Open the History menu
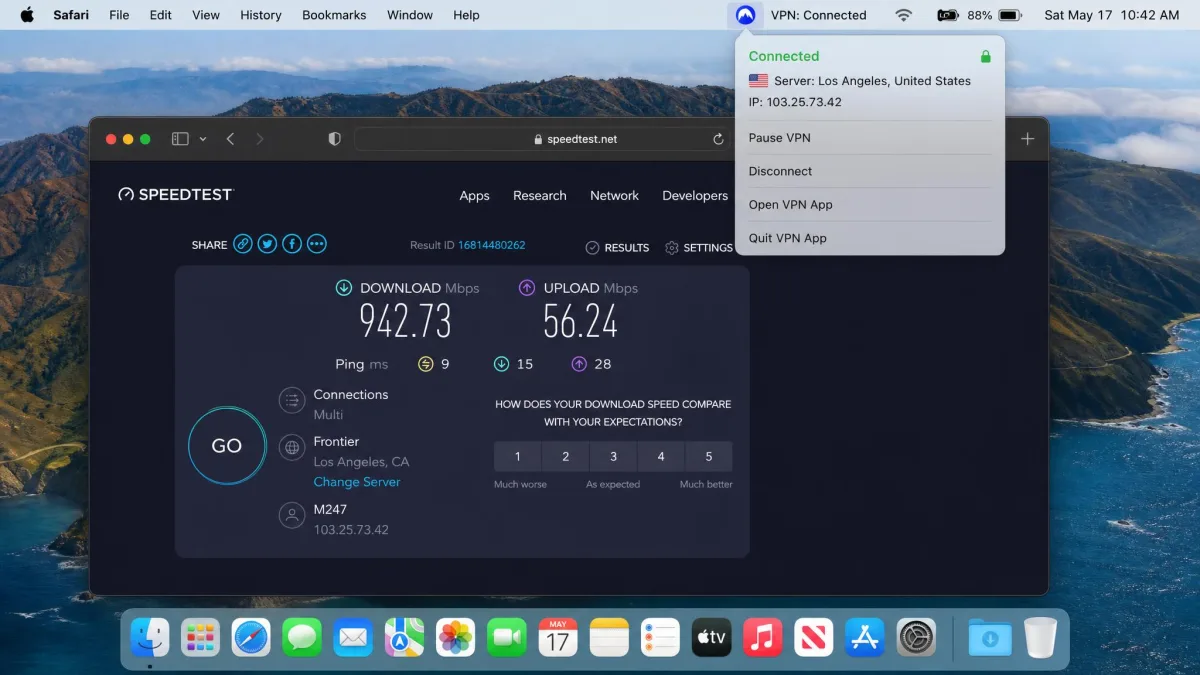 click(261, 15)
